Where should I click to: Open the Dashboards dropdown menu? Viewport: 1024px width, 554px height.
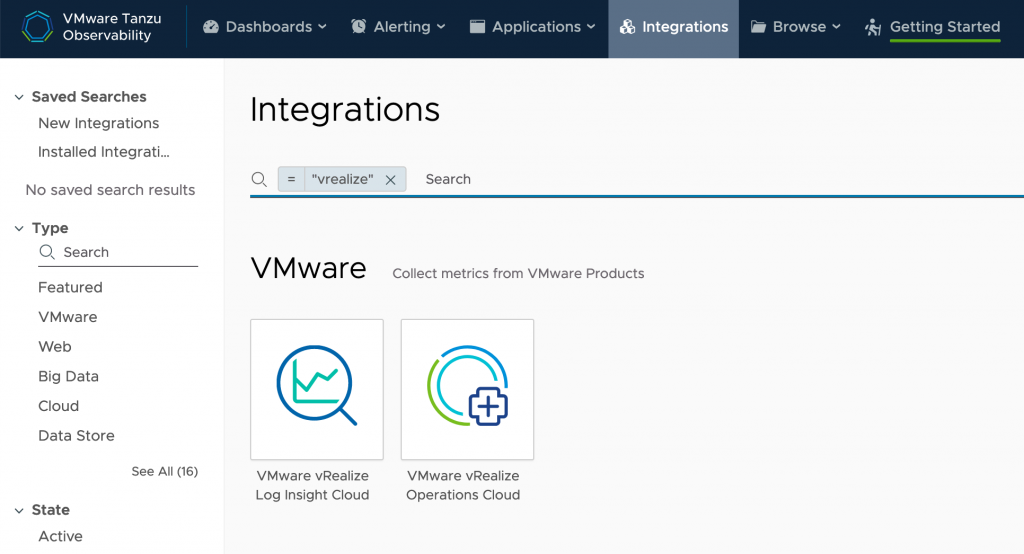tap(264, 27)
